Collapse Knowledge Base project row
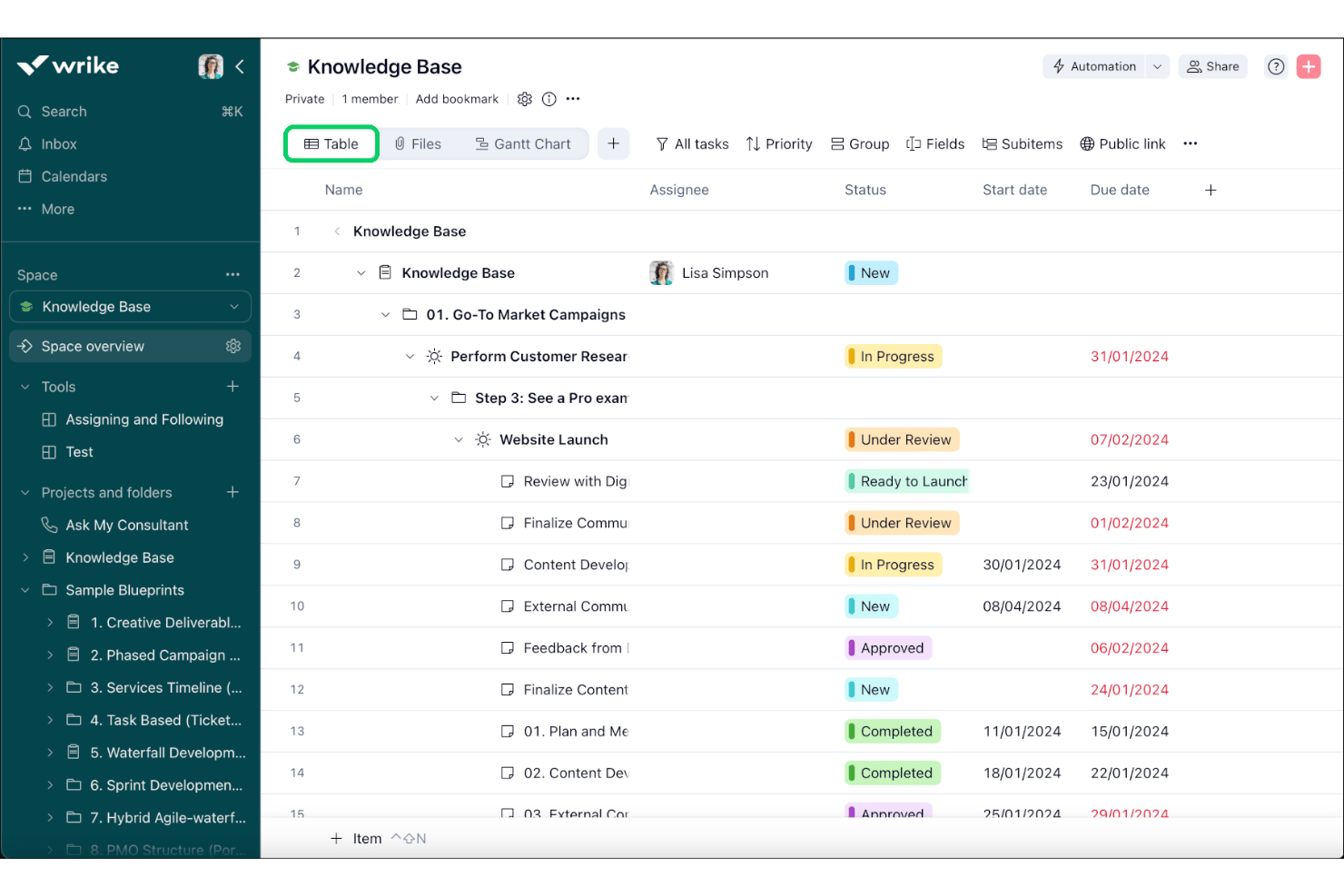 [x=361, y=273]
